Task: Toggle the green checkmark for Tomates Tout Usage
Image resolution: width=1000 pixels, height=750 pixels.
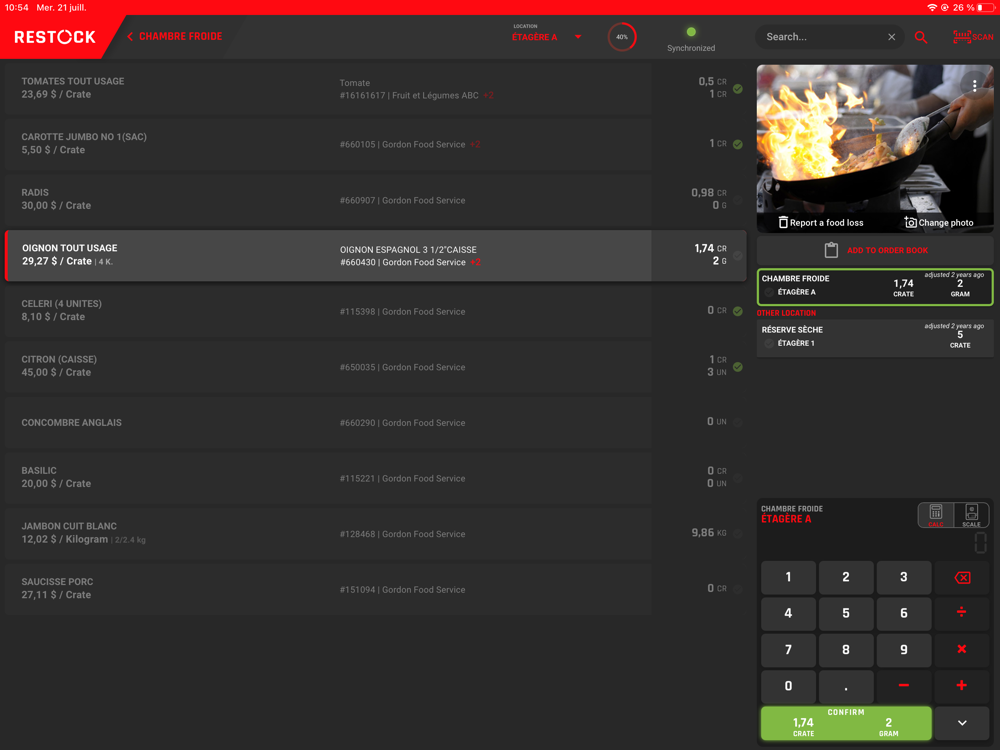Action: (738, 89)
